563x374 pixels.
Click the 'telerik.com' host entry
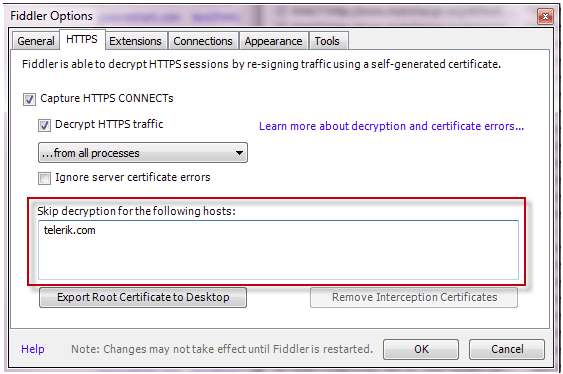[70, 230]
